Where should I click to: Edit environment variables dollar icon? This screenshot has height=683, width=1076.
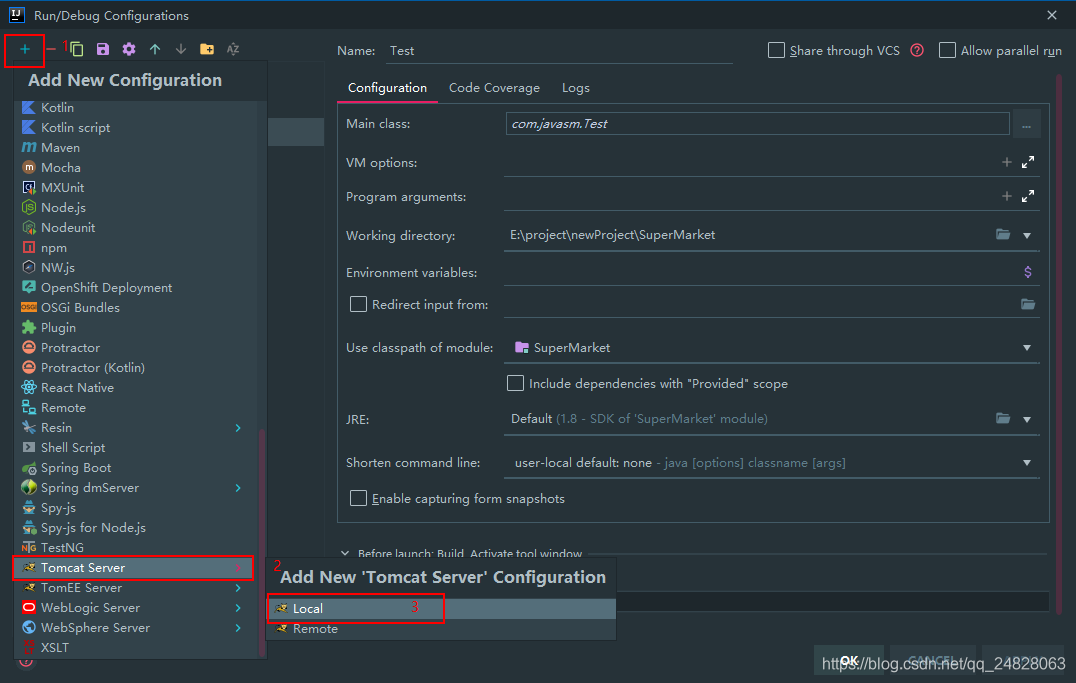[x=1028, y=273]
